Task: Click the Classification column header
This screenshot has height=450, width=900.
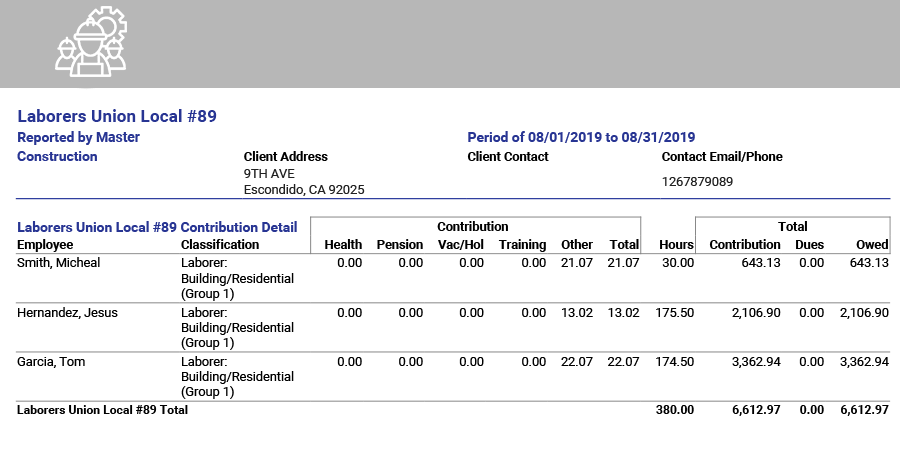Action: [x=220, y=244]
